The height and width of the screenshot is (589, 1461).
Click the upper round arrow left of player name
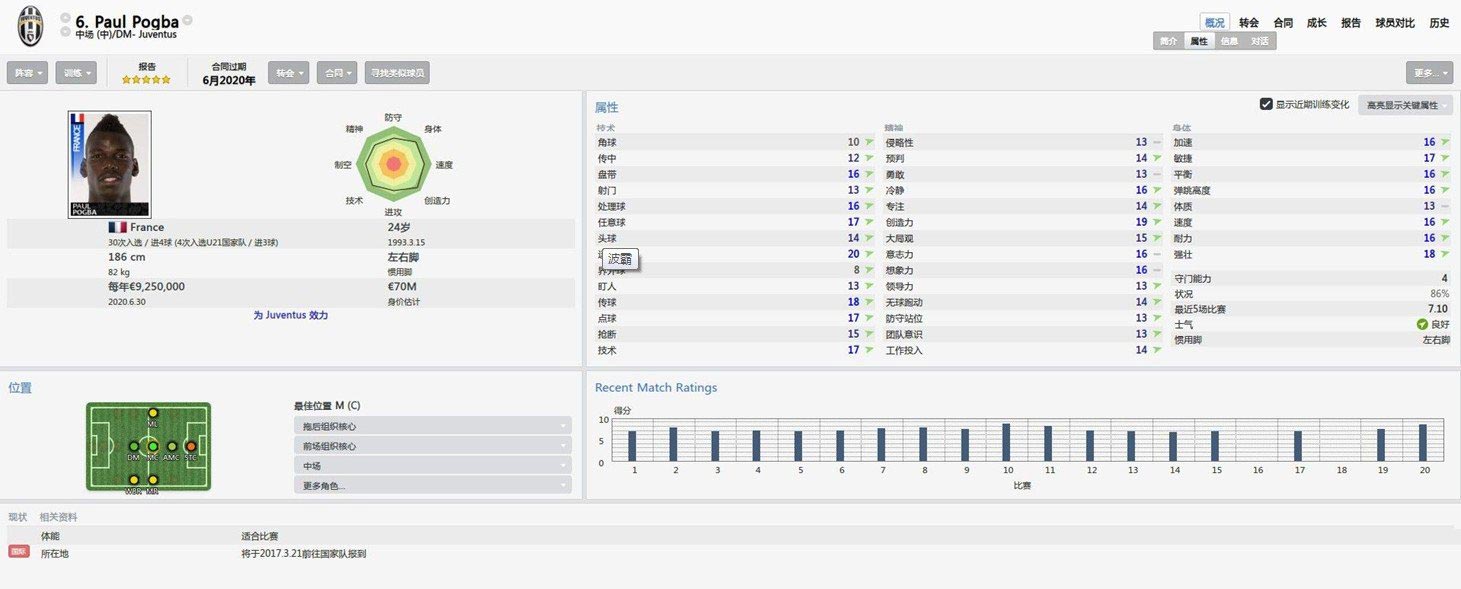tap(65, 18)
